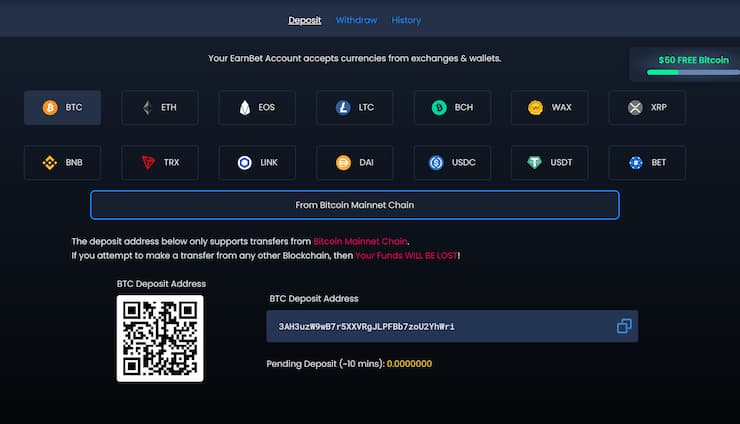Click the free Bitcoin progress bar
The image size is (740, 424).
693,72
